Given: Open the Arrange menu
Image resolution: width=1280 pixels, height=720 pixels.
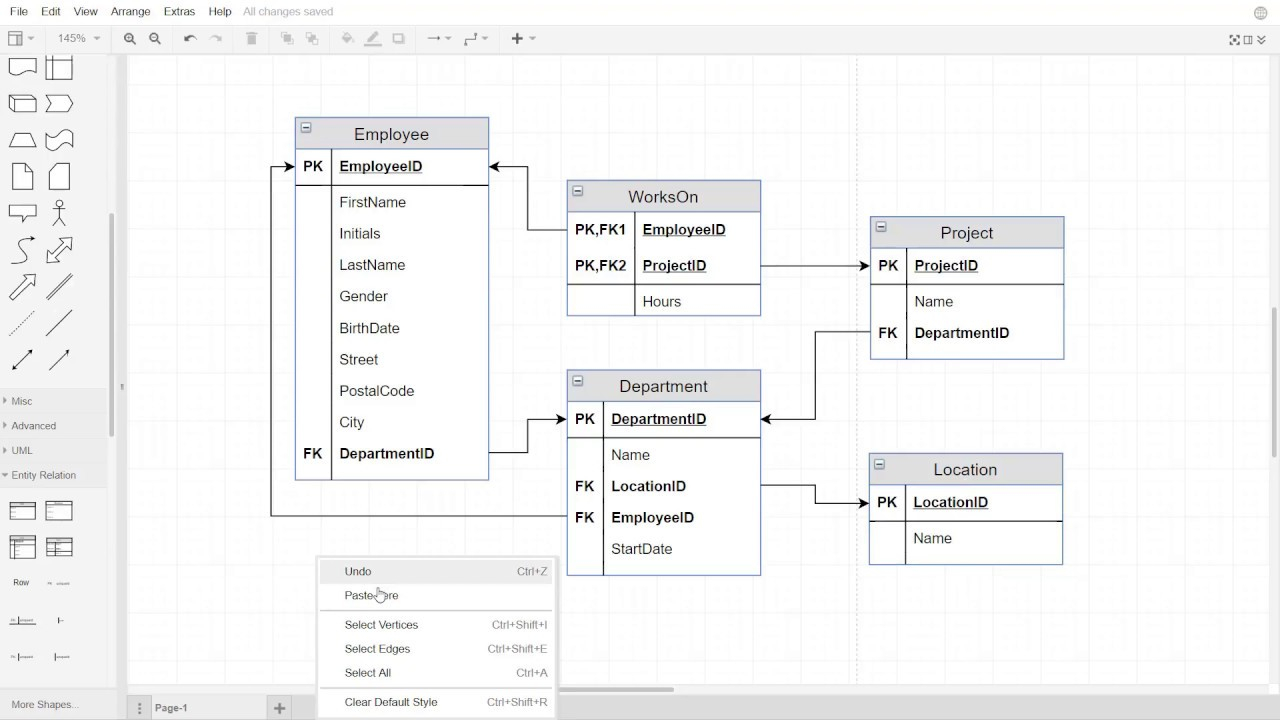Looking at the screenshot, I should pyautogui.click(x=131, y=12).
